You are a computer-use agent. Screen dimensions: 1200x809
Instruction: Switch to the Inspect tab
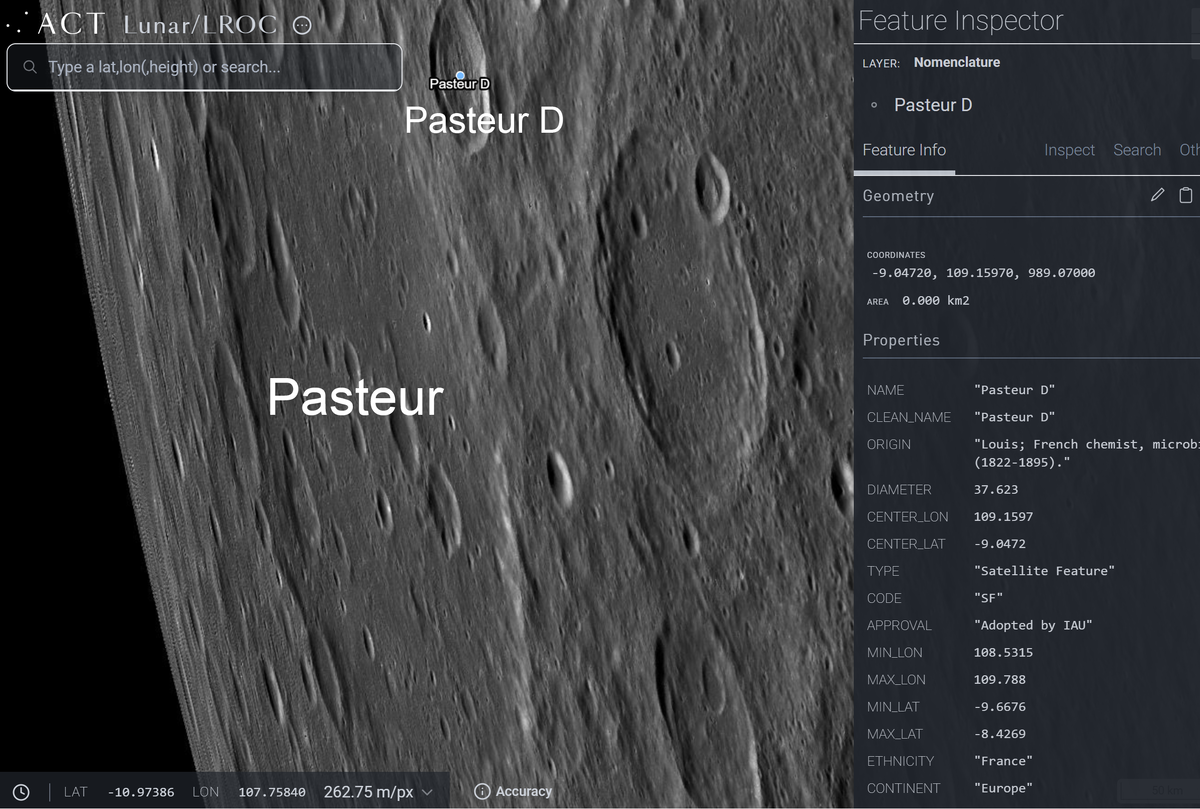pos(1069,150)
